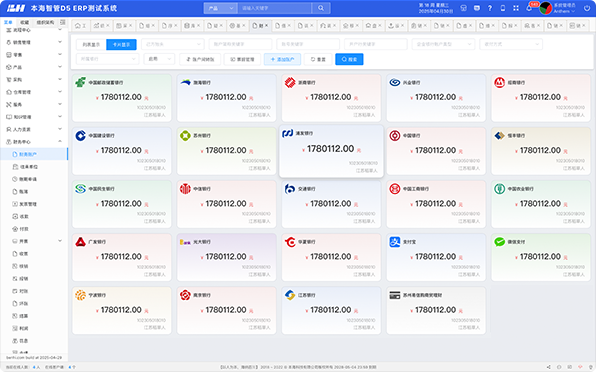The height and width of the screenshot is (372, 596).
Task: Open the help question mark icon
Action: [x=490, y=8]
